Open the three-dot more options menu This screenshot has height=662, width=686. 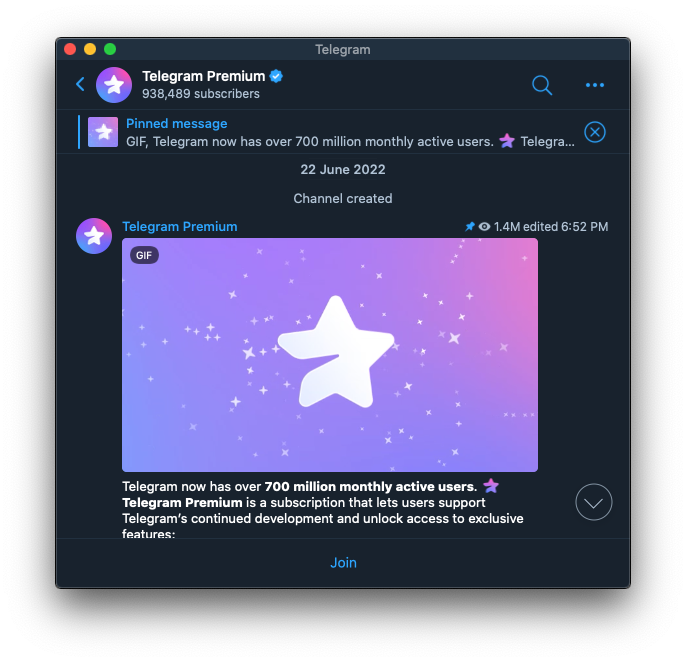595,85
